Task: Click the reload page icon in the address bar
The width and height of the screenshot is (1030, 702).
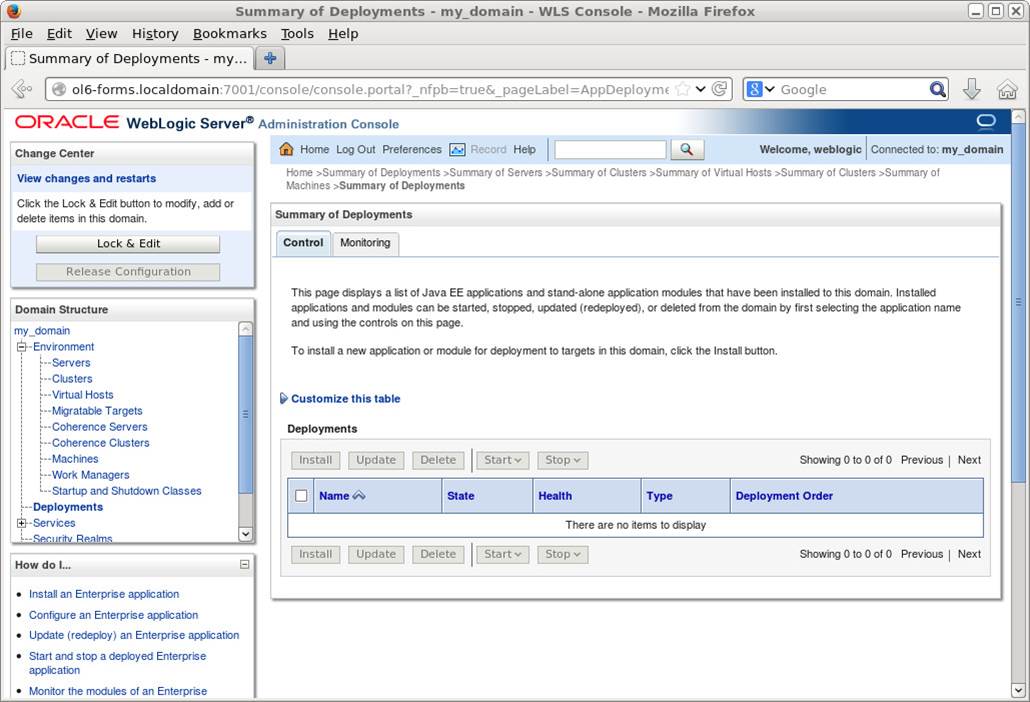Action: pyautogui.click(x=719, y=89)
